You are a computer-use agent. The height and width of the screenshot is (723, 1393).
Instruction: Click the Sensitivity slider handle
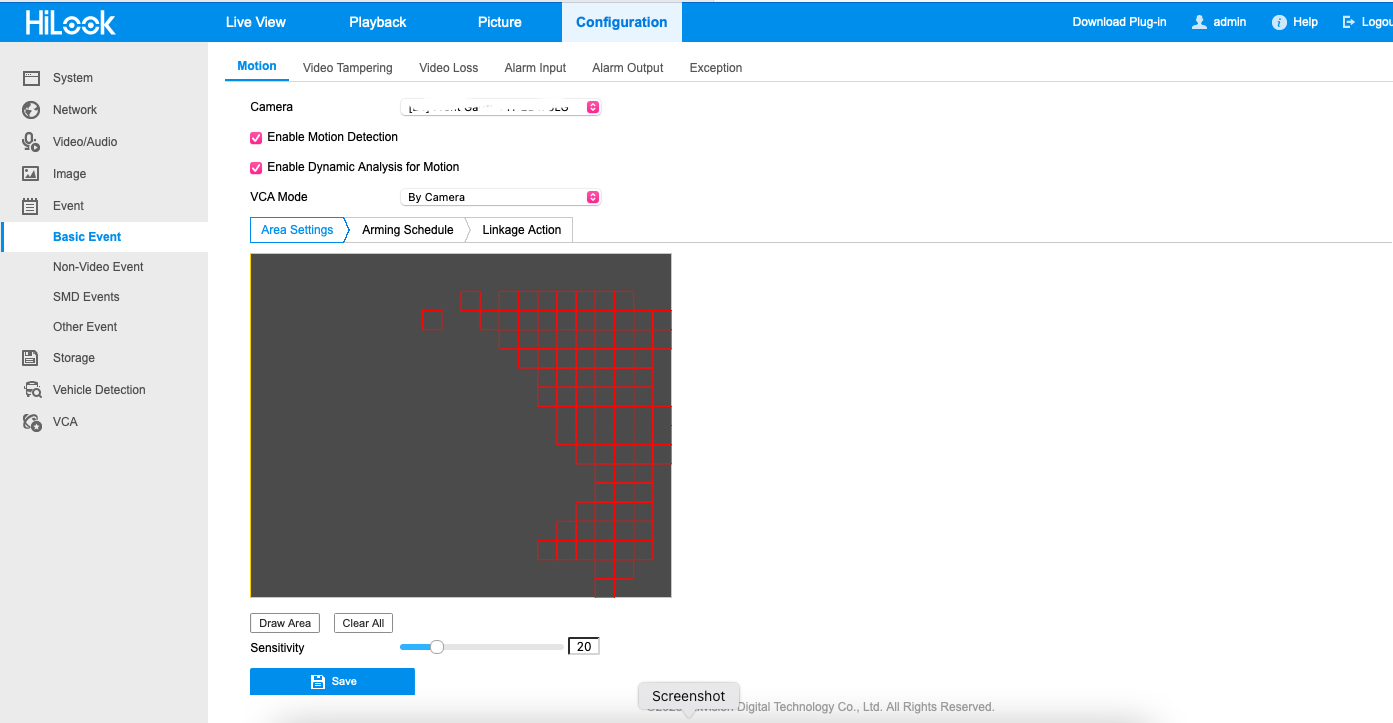(x=437, y=647)
